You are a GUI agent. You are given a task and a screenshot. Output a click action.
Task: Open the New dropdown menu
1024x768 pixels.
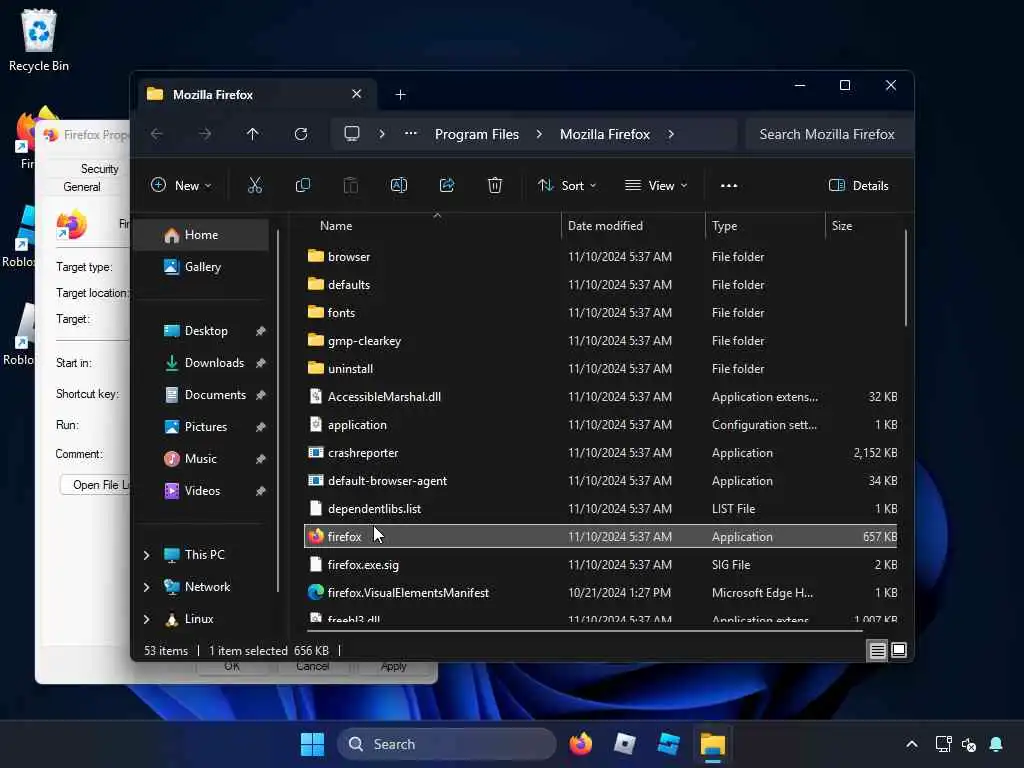[181, 185]
